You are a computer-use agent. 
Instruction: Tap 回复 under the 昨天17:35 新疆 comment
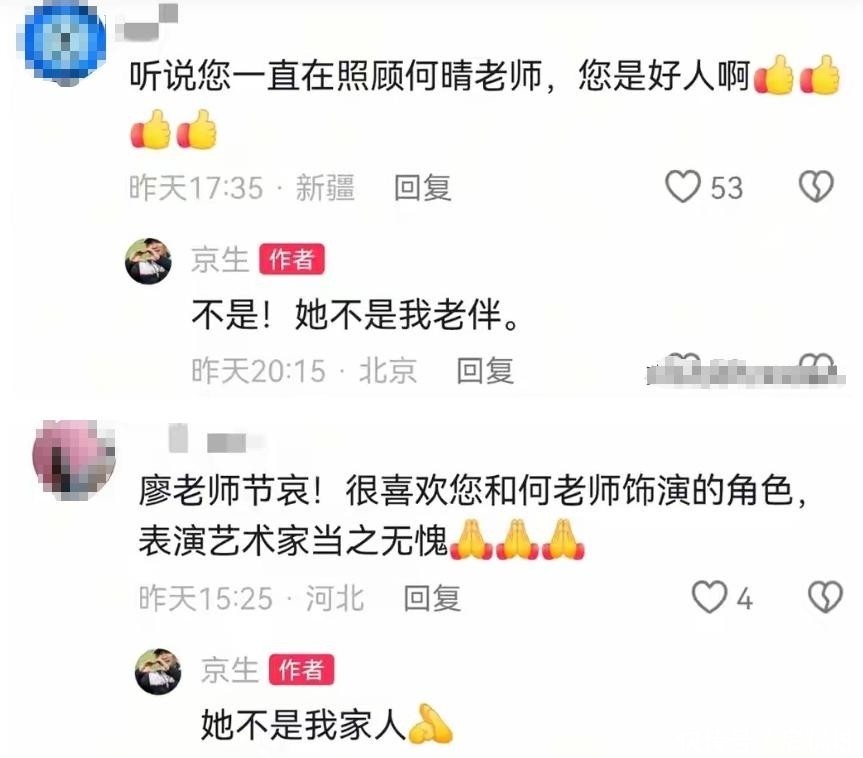coord(423,188)
